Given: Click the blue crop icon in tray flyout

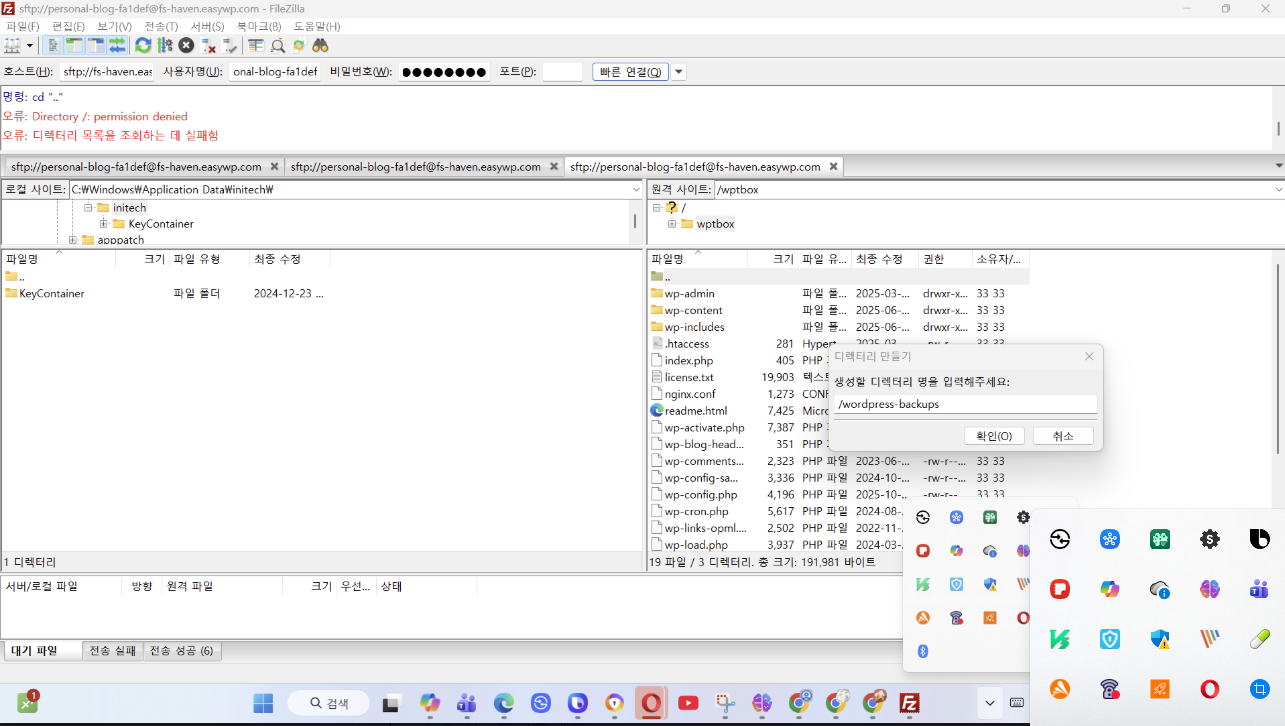Looking at the screenshot, I should coord(1259,689).
